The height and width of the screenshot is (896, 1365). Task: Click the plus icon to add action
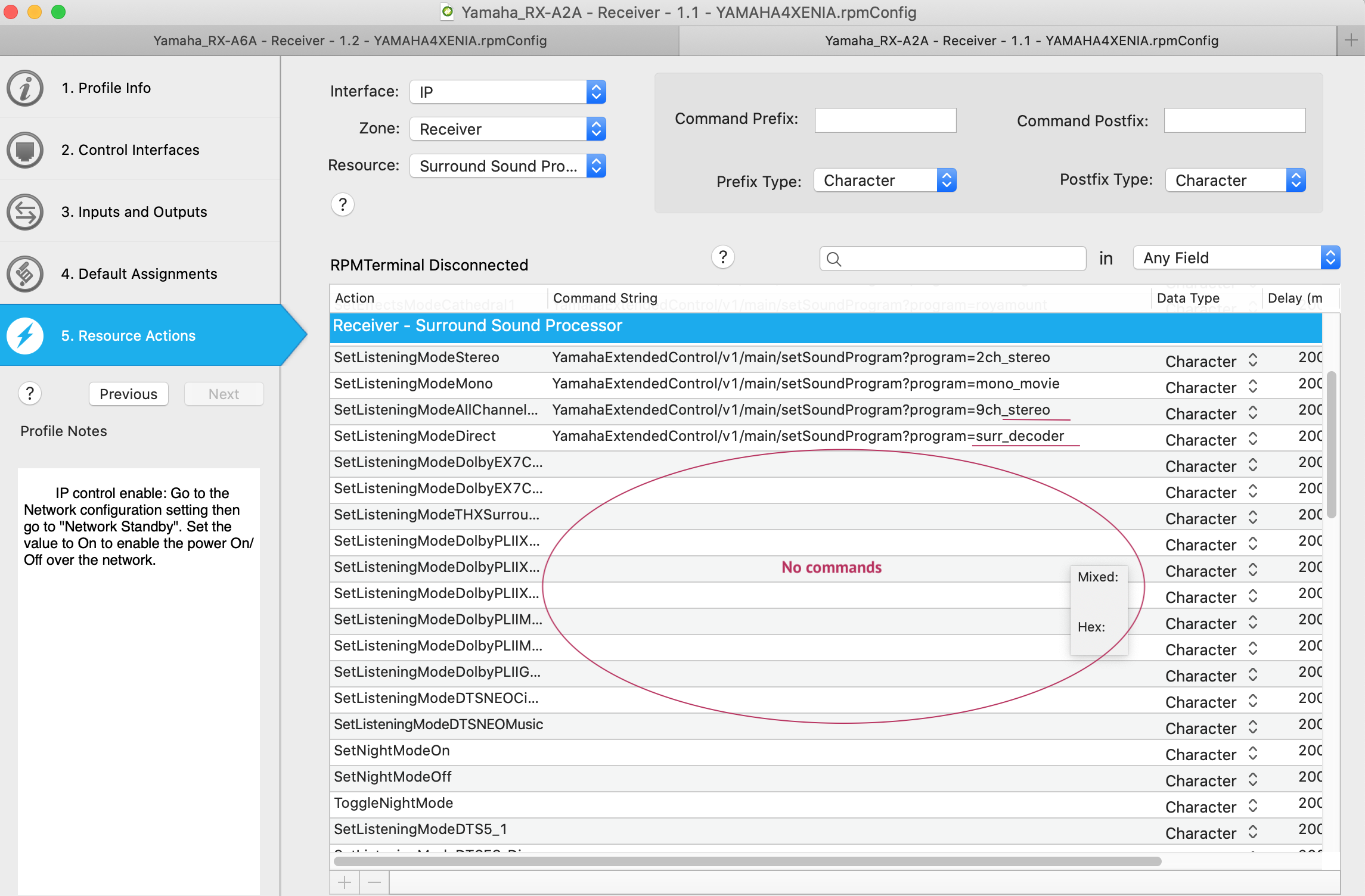(345, 882)
